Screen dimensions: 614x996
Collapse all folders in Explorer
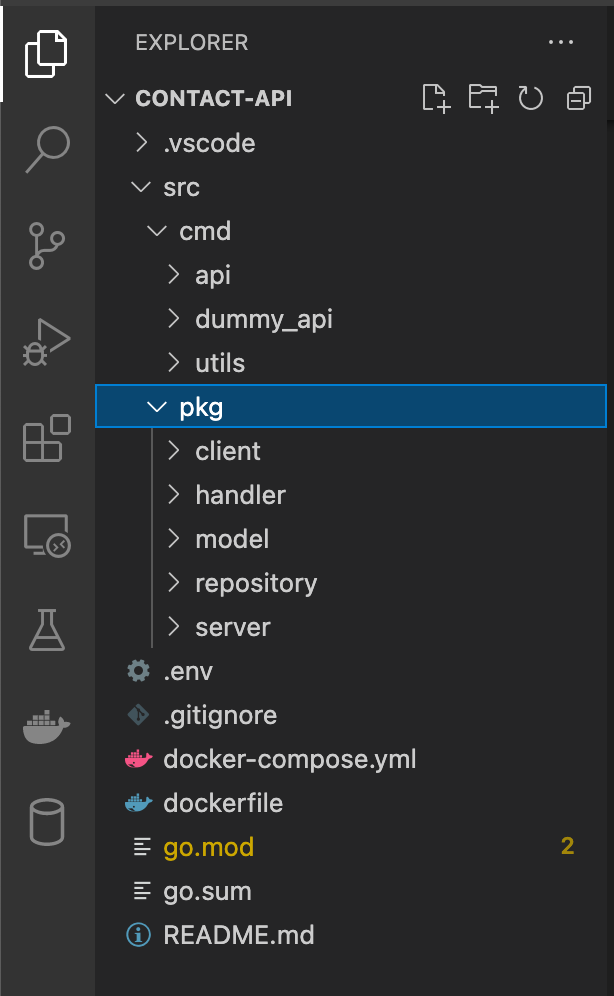click(578, 98)
